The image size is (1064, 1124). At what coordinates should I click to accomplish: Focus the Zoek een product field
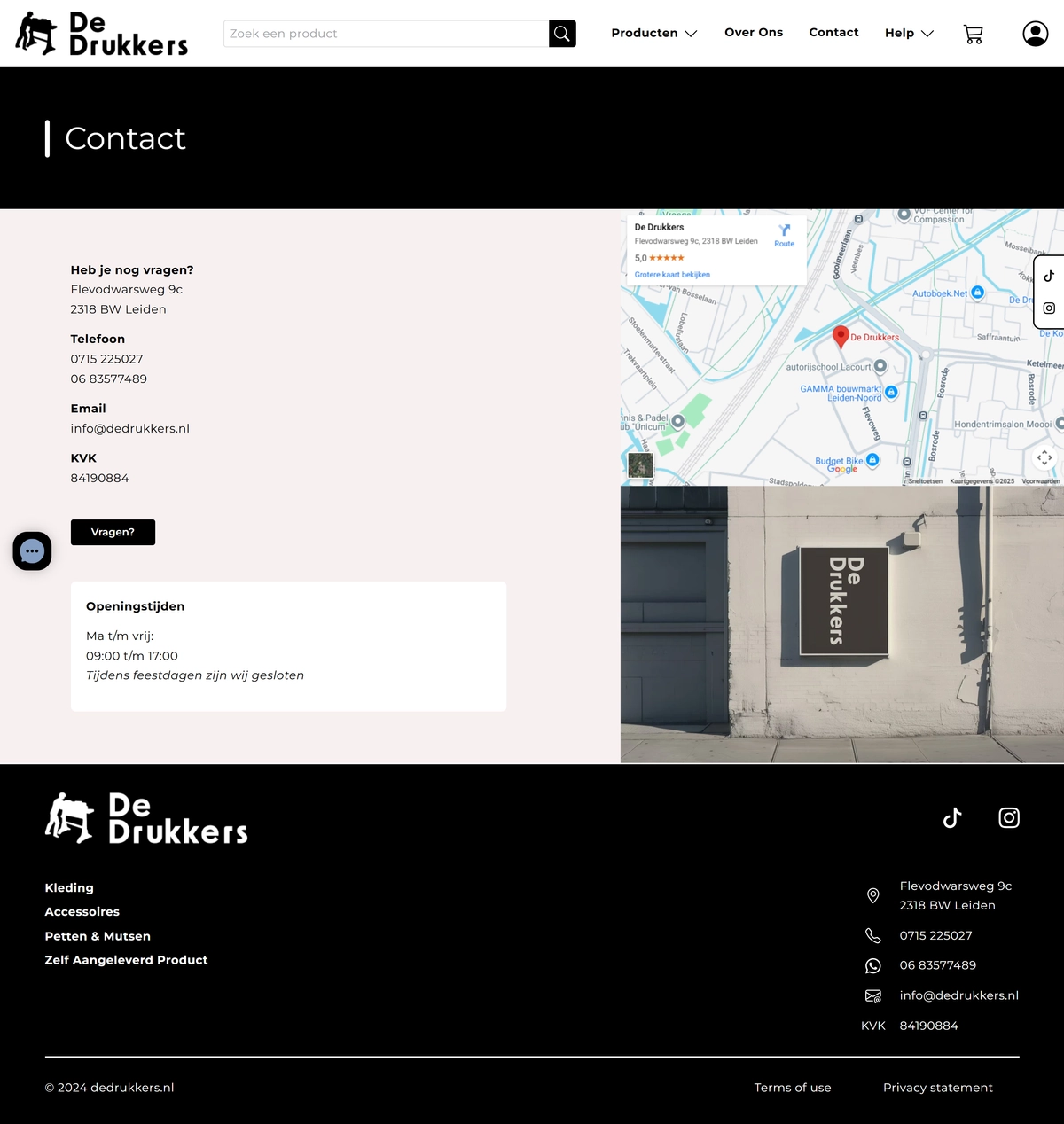pos(386,34)
